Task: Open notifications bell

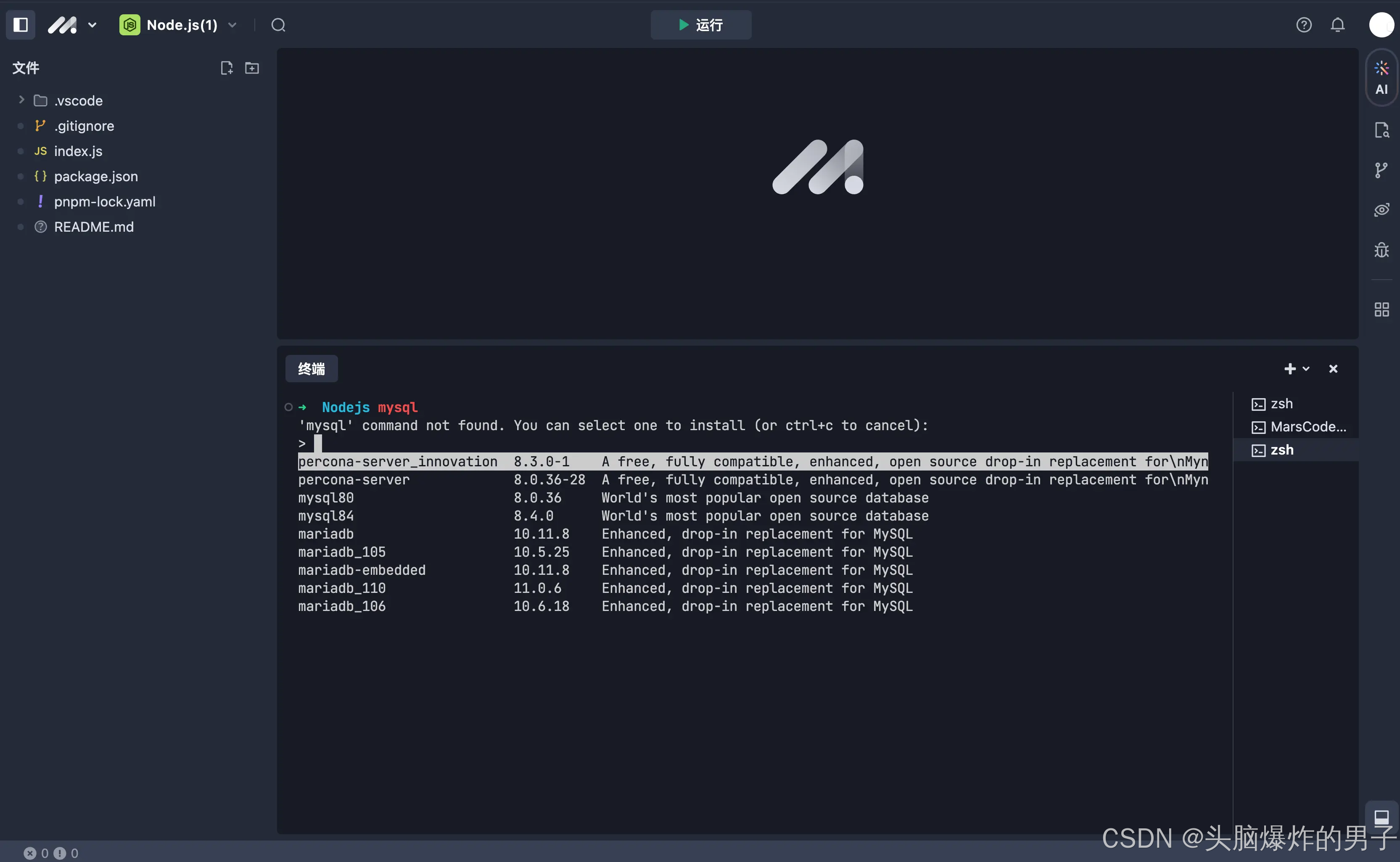Action: click(1337, 25)
